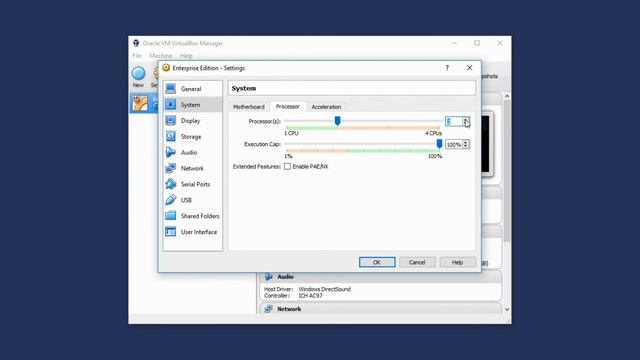Switch to the Acceleration tab

click(326, 107)
